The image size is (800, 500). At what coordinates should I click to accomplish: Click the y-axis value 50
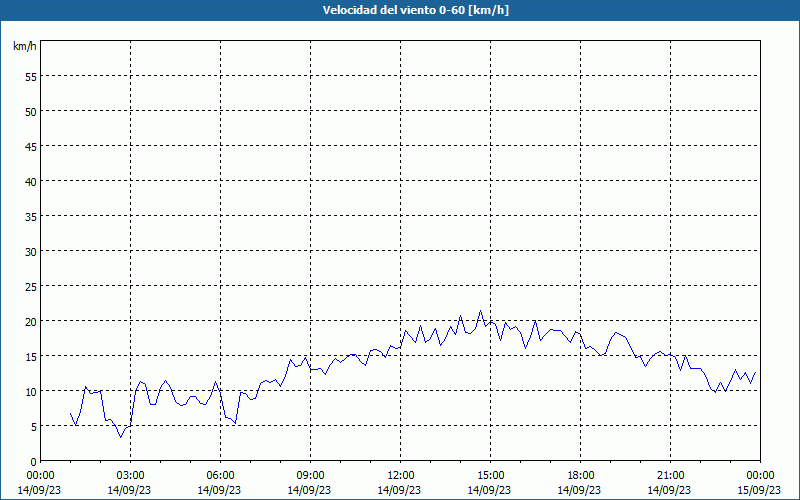(x=31, y=112)
